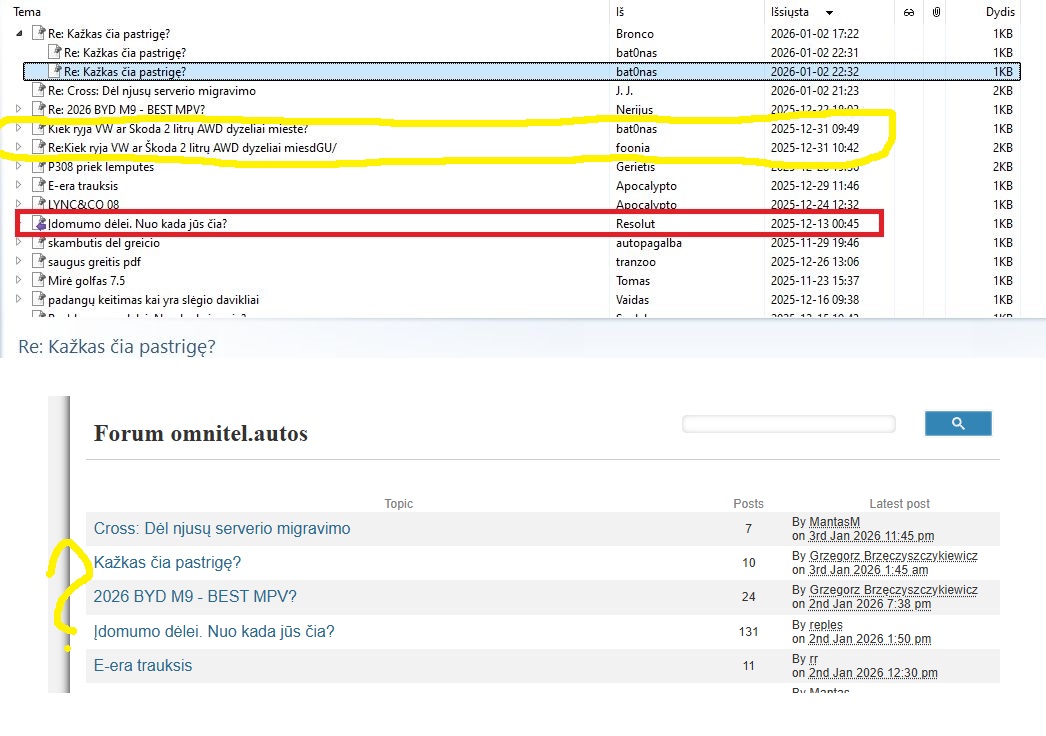
Task: Sort messages by the 'Tema' column header
Action: point(27,12)
